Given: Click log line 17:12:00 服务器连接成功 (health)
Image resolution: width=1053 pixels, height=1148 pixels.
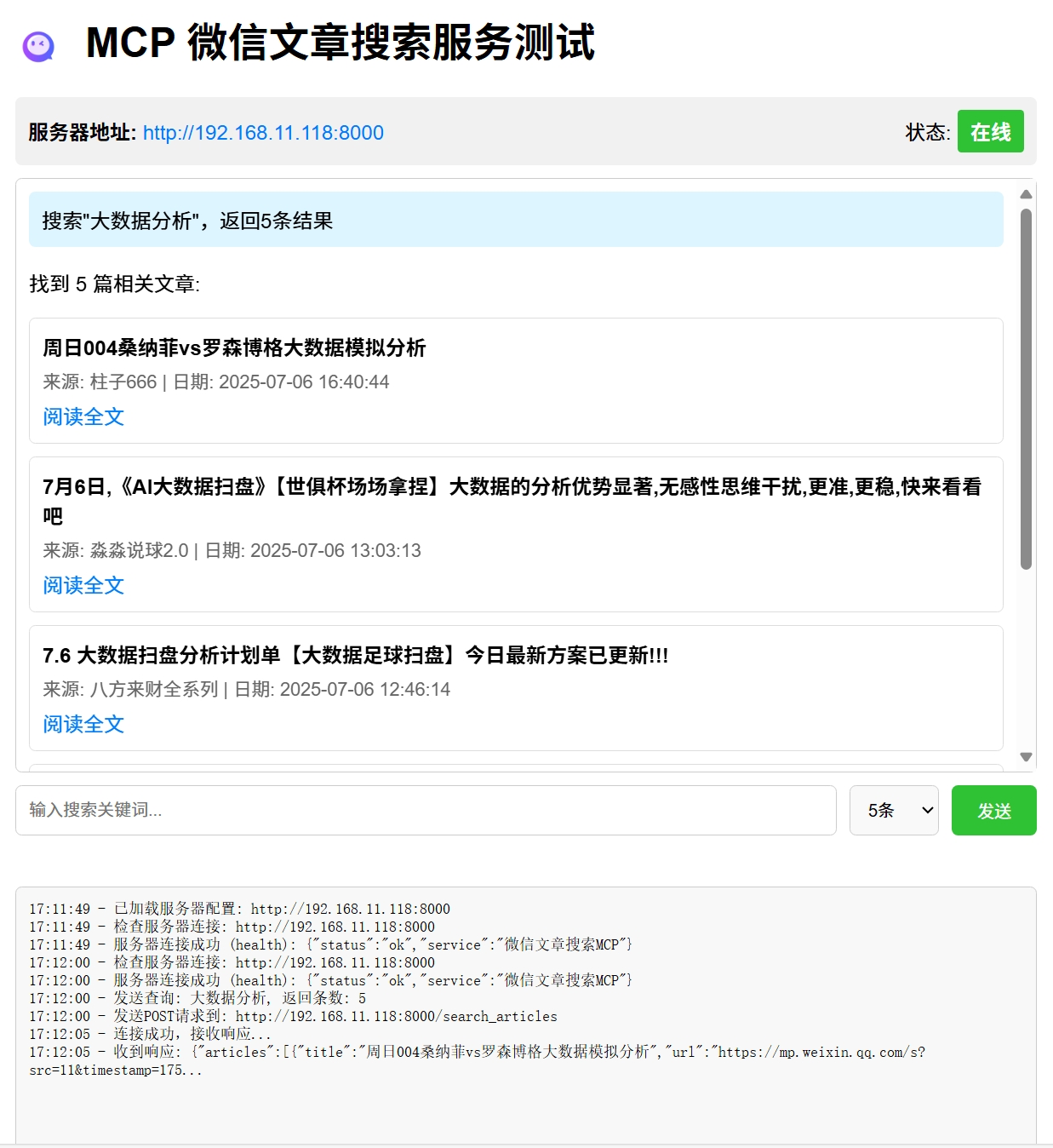Looking at the screenshot, I should [330, 980].
